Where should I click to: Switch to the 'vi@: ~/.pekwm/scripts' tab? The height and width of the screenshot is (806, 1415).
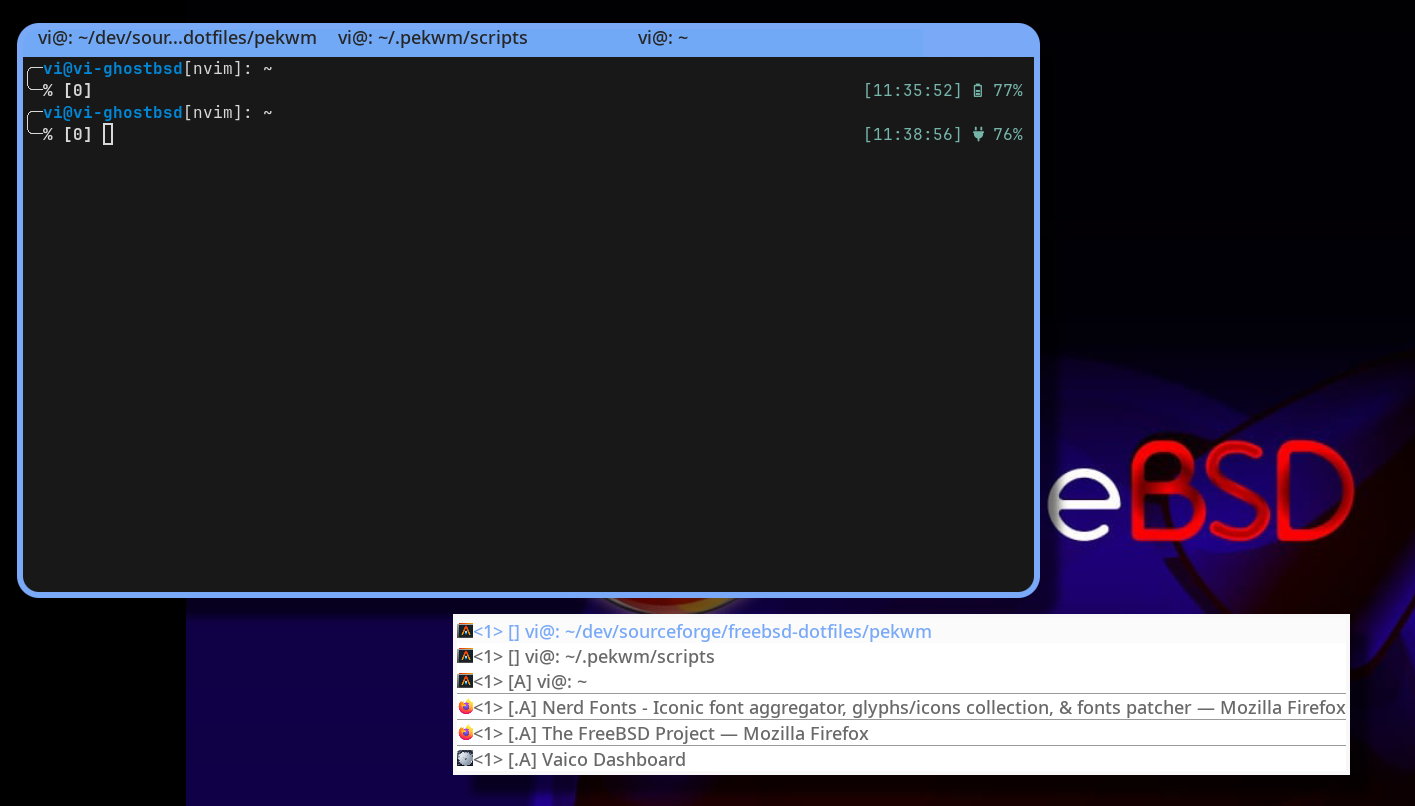pyautogui.click(x=432, y=39)
